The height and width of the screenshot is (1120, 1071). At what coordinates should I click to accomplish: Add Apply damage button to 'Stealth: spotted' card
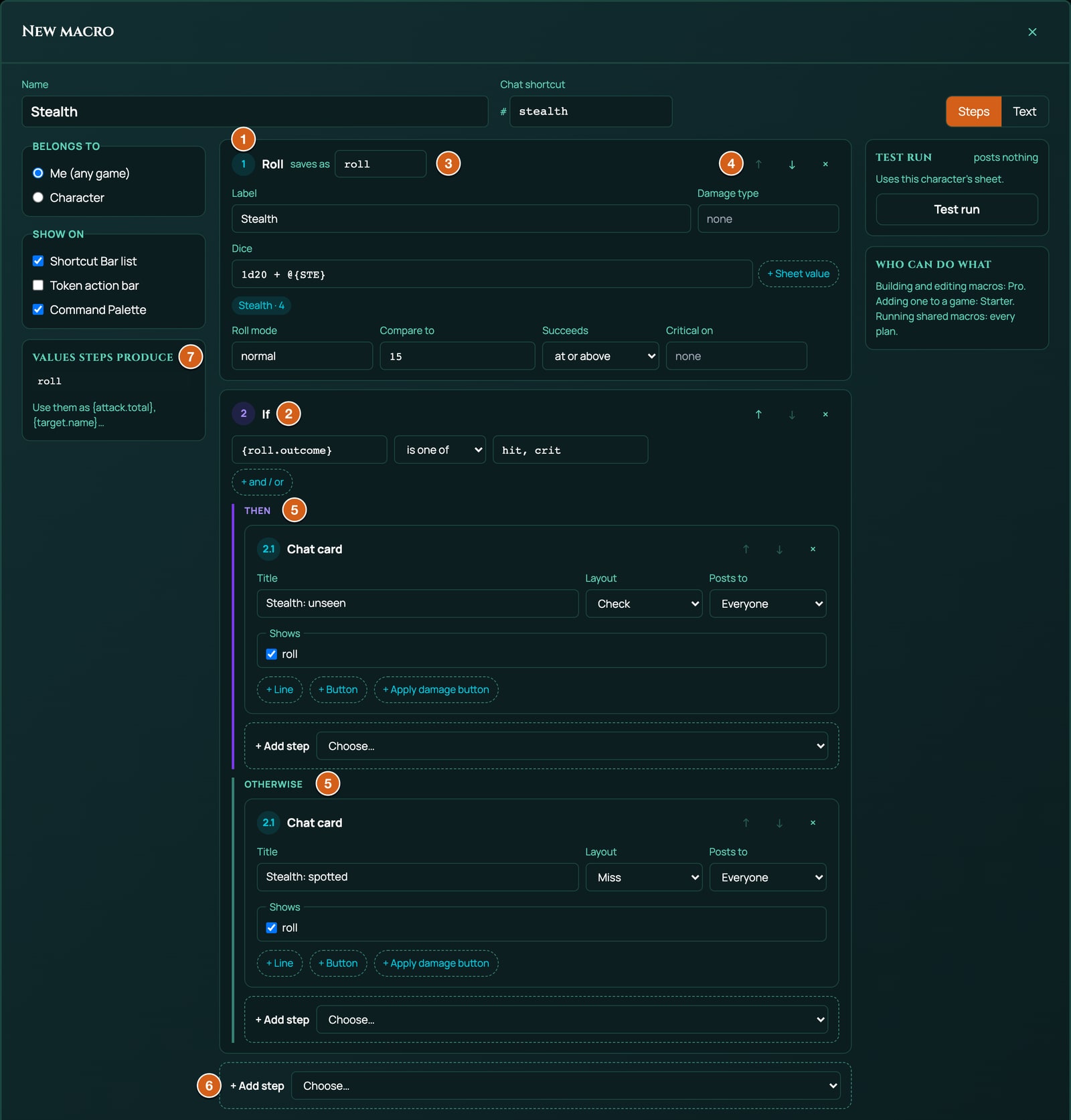click(436, 963)
